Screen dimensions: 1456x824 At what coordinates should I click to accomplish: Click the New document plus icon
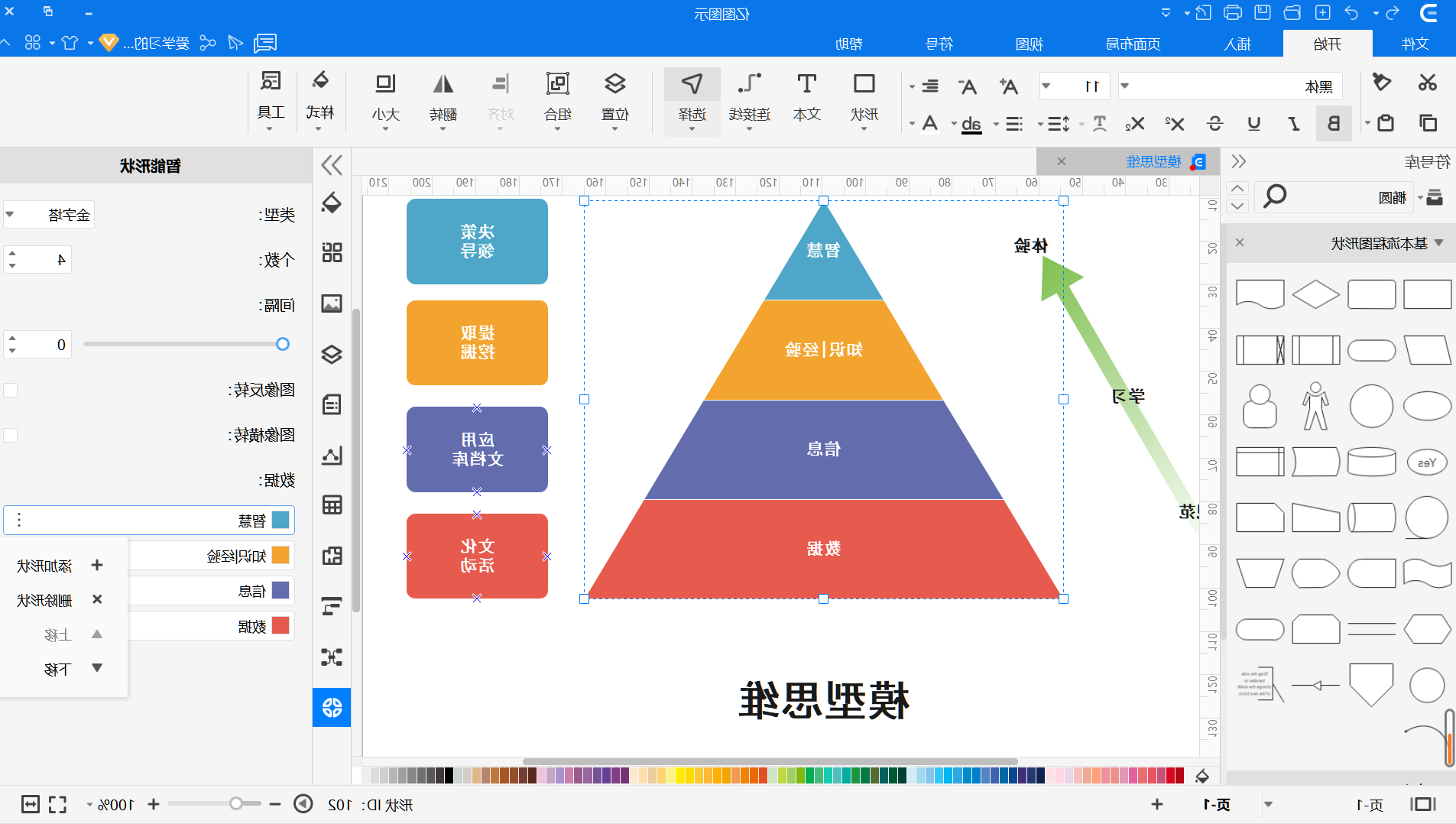pyautogui.click(x=1323, y=12)
